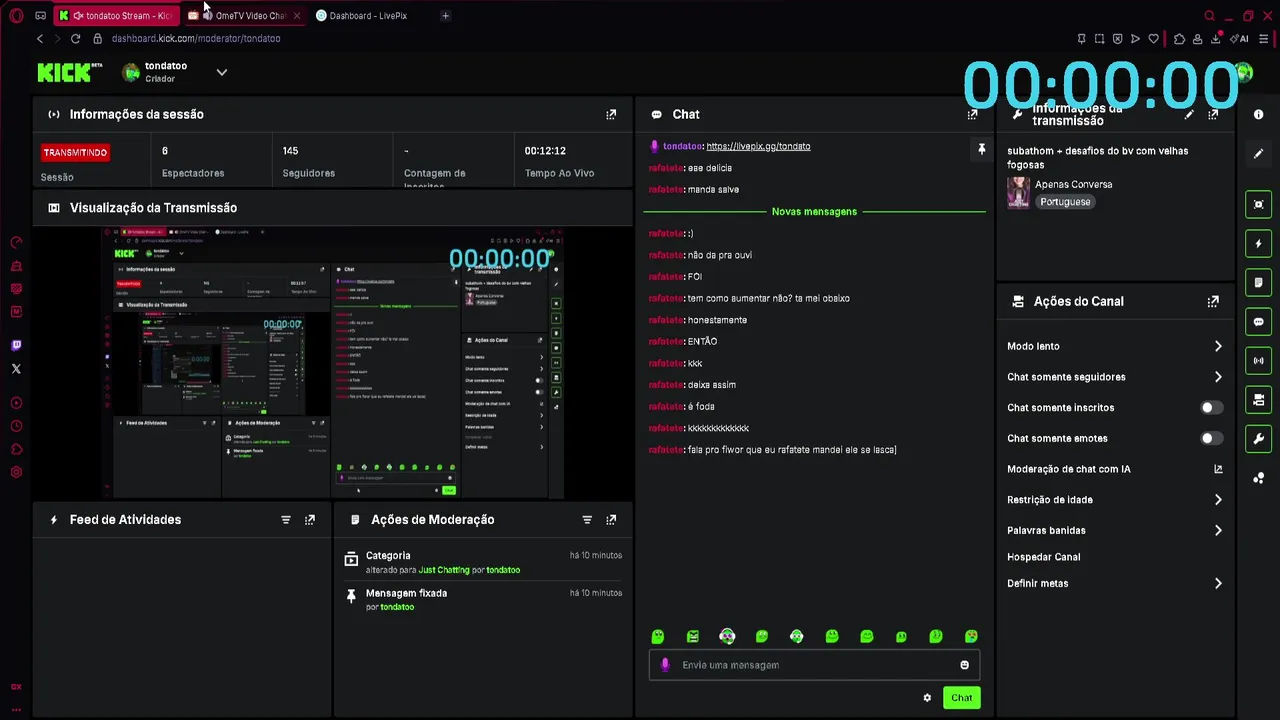Click tondatoo in Mensagem fixada entry

[x=397, y=607]
